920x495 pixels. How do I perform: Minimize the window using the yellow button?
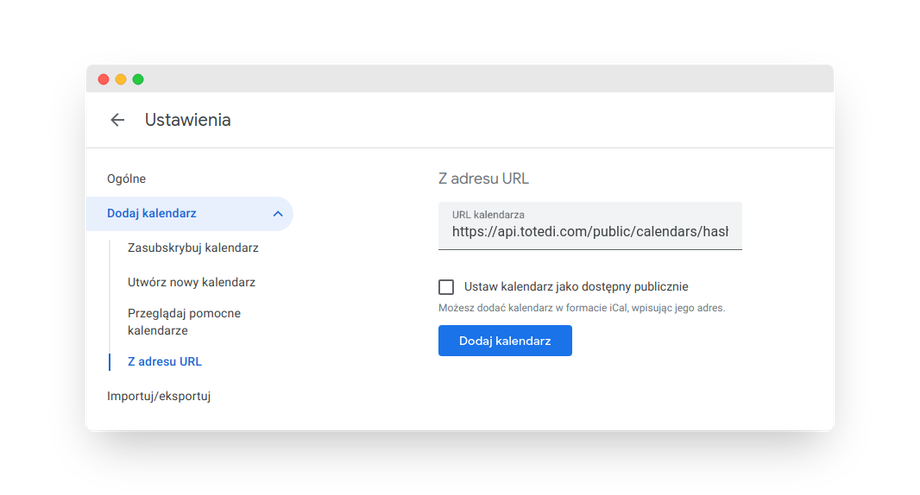click(x=121, y=79)
